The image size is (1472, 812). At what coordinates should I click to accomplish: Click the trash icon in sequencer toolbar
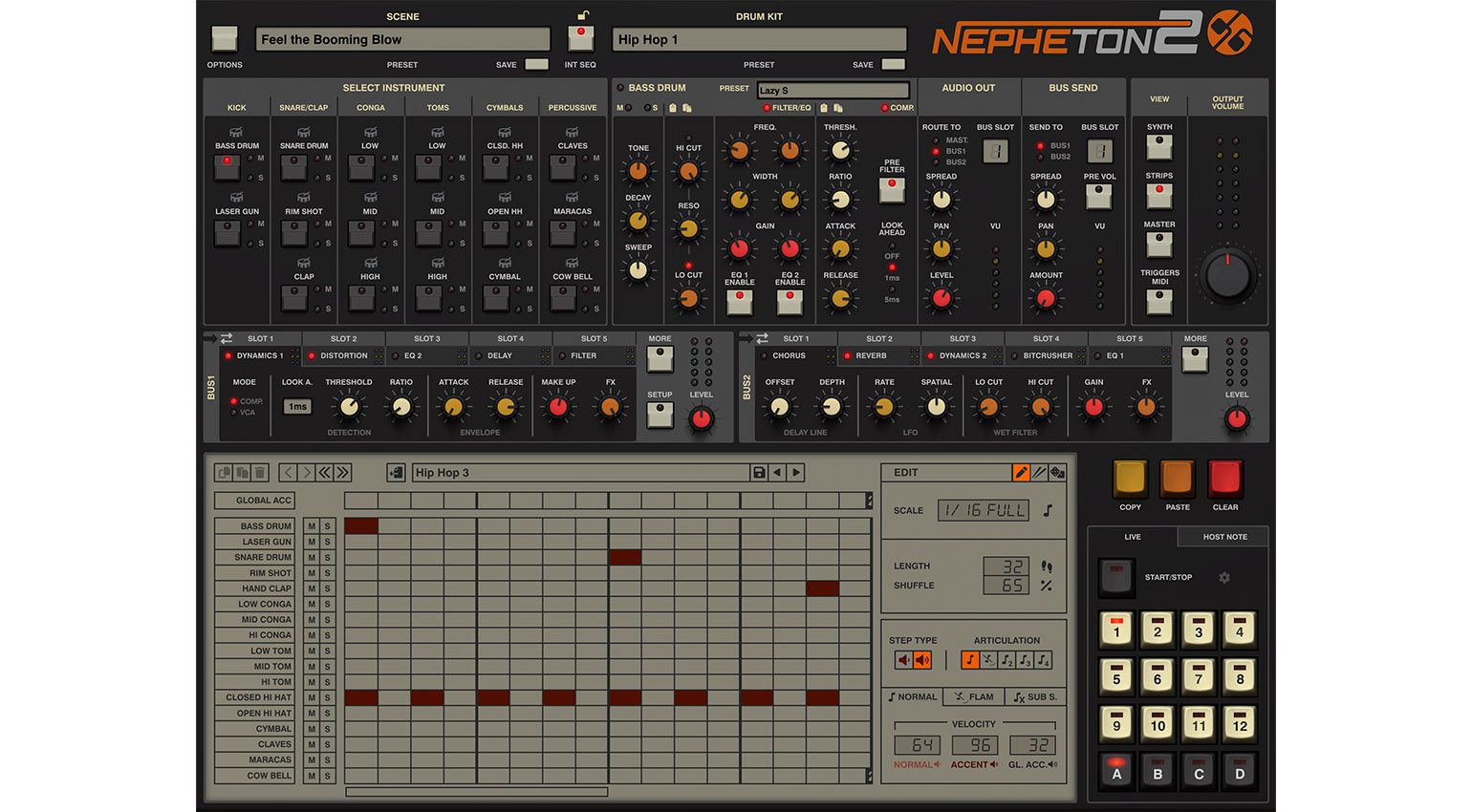pos(259,472)
